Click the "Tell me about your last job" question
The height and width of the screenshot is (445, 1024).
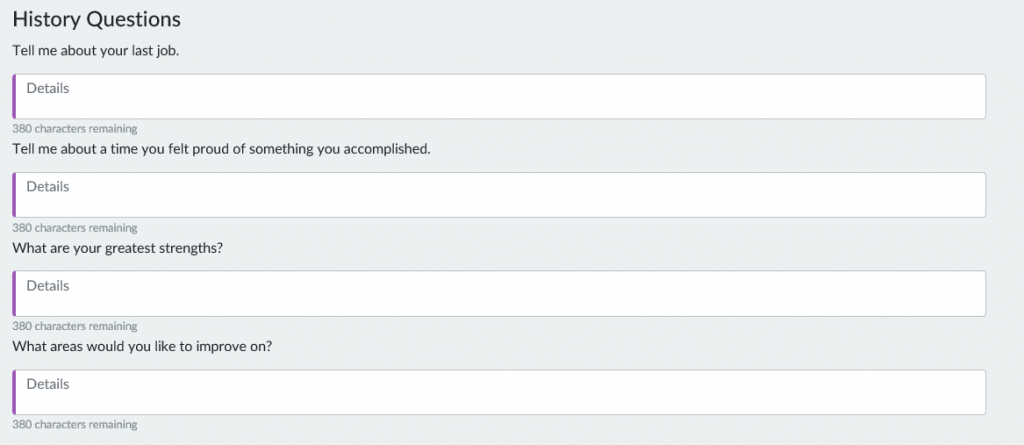click(95, 50)
